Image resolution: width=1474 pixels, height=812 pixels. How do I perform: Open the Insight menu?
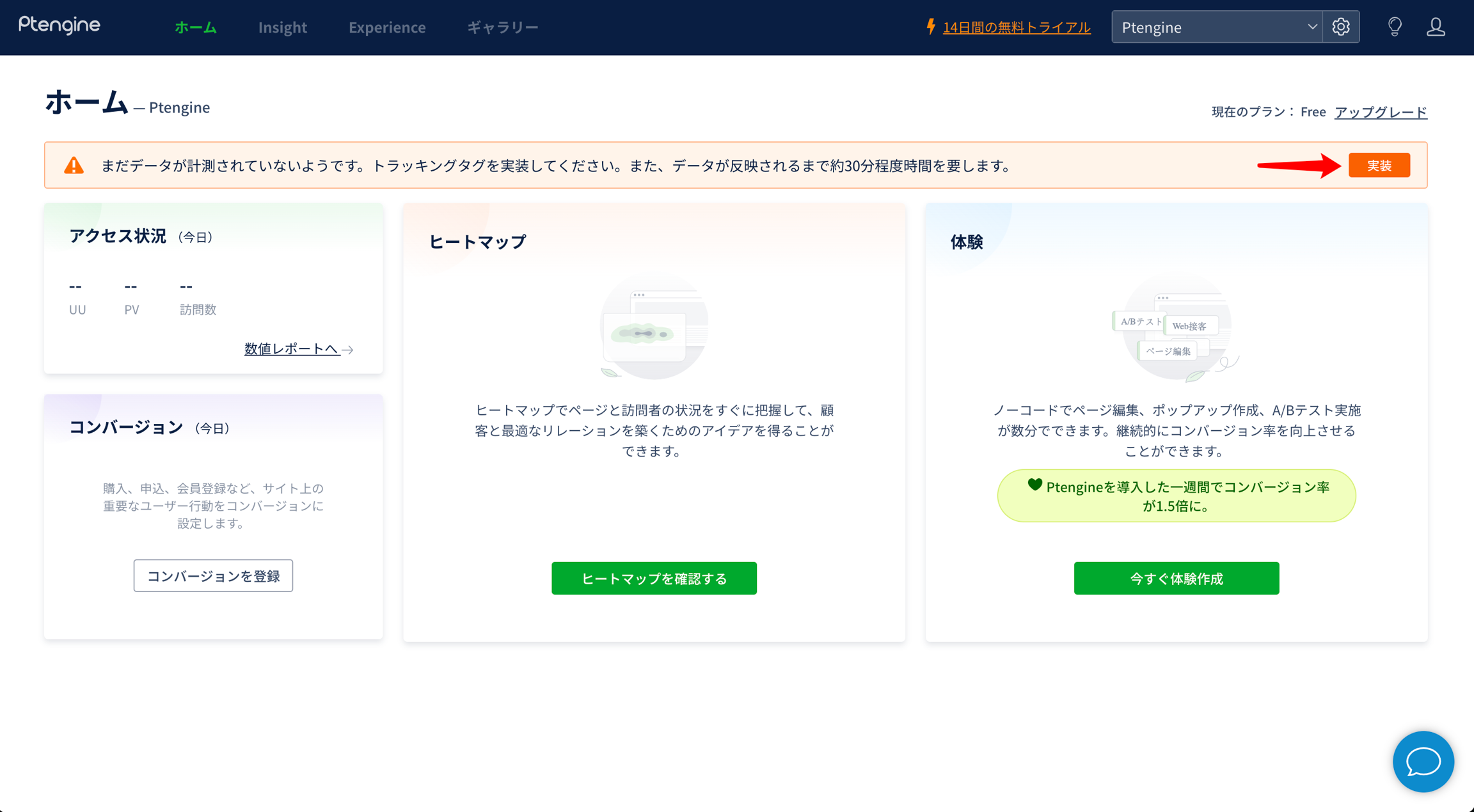[282, 27]
